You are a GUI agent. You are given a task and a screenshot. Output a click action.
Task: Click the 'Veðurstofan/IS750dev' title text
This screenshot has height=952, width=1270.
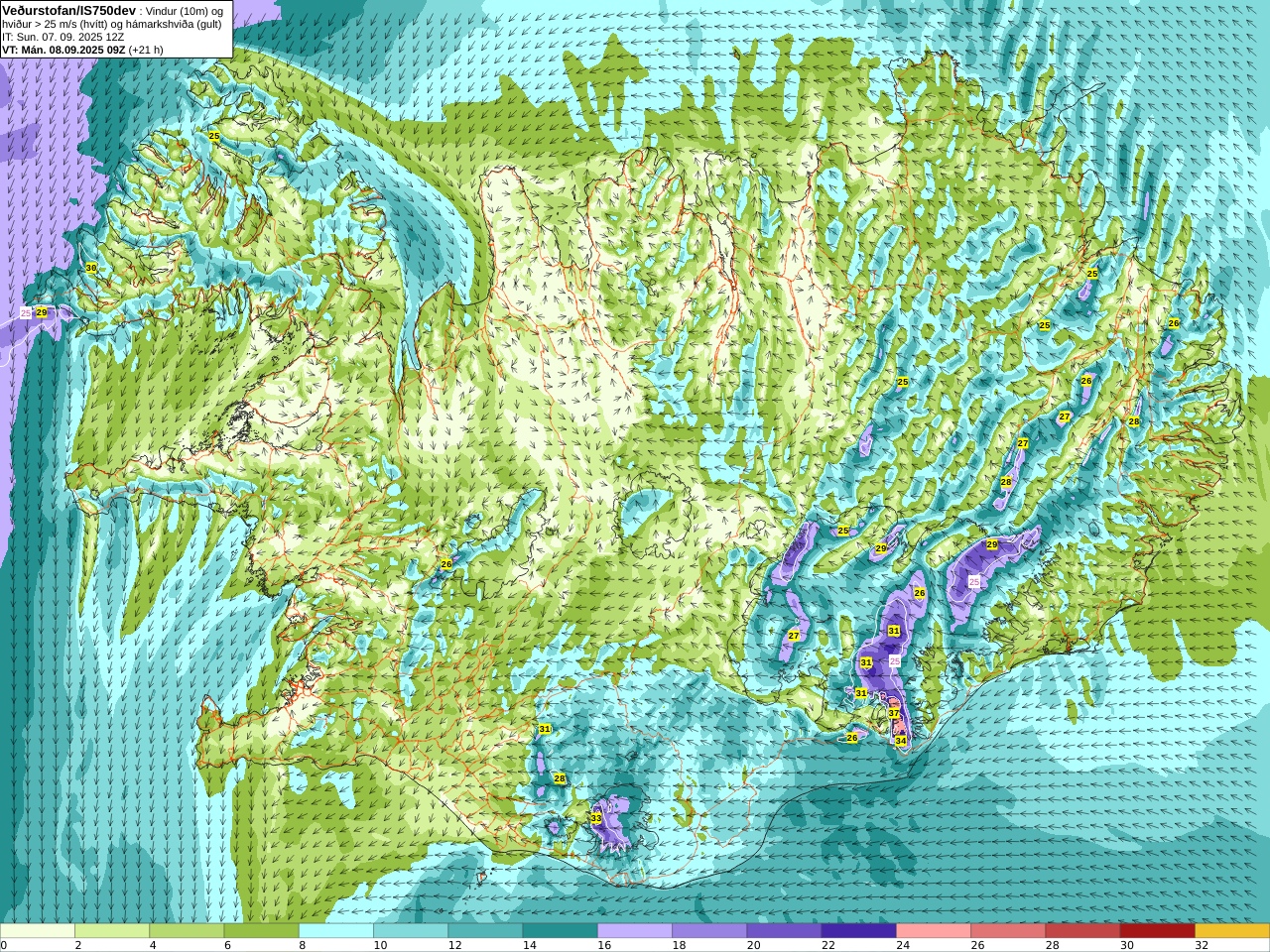pyautogui.click(x=69, y=10)
